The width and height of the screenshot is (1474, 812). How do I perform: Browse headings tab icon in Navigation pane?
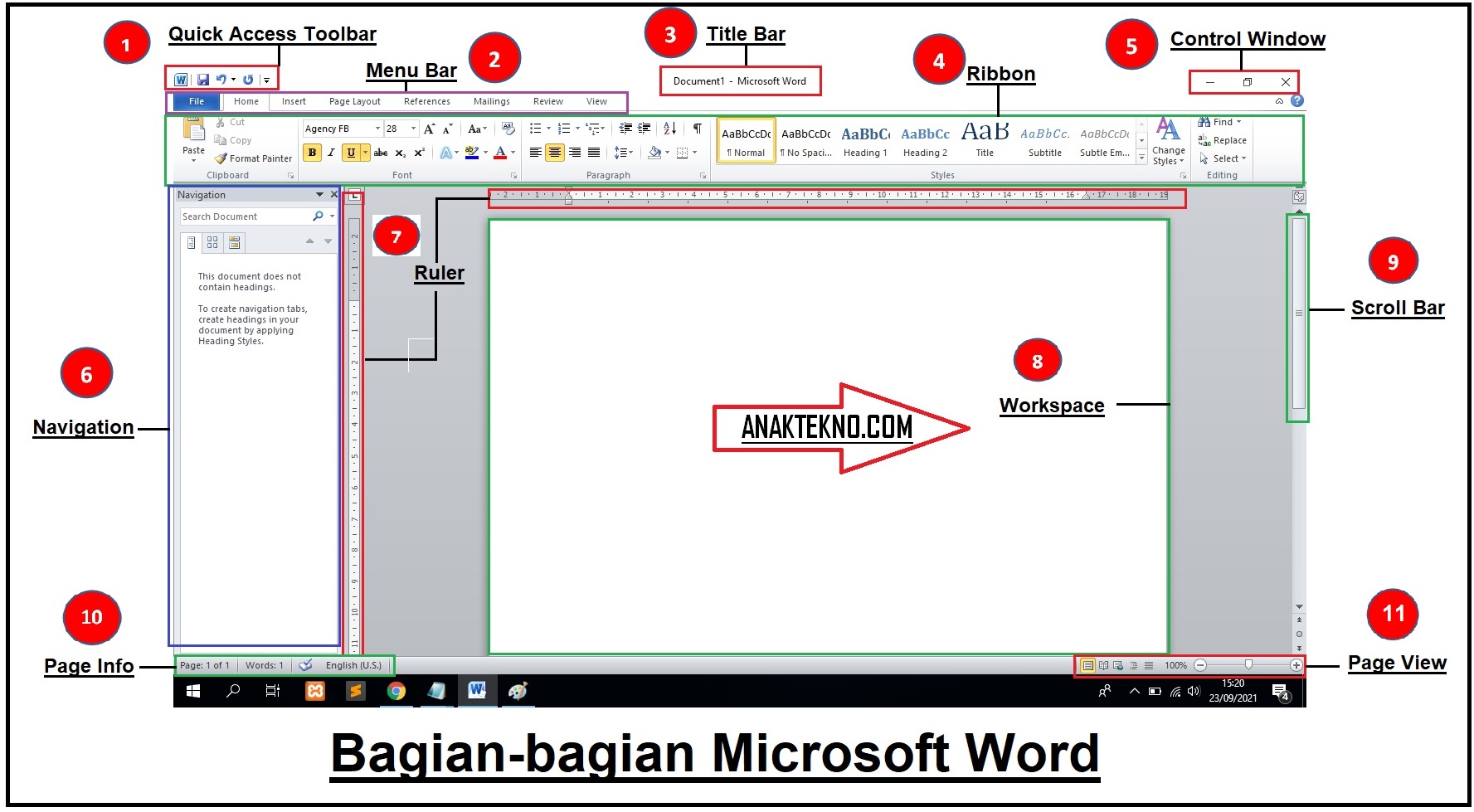[192, 242]
